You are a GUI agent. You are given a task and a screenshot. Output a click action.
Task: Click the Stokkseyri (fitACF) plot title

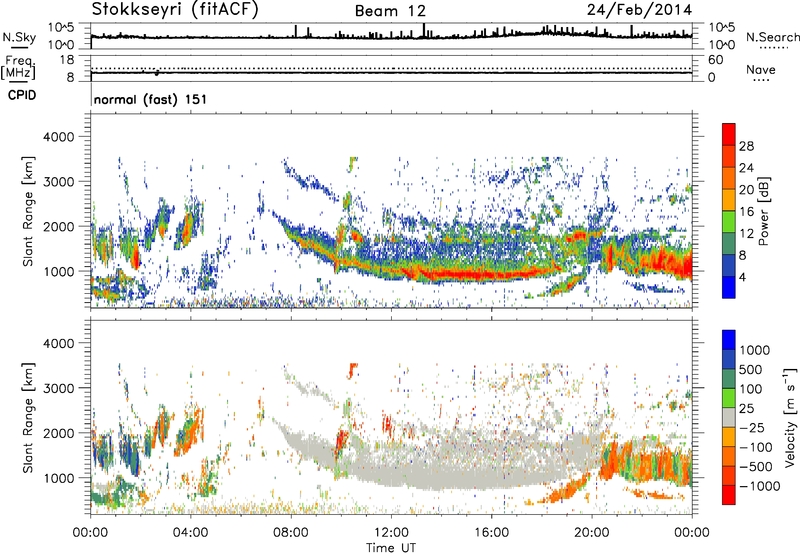(x=176, y=10)
